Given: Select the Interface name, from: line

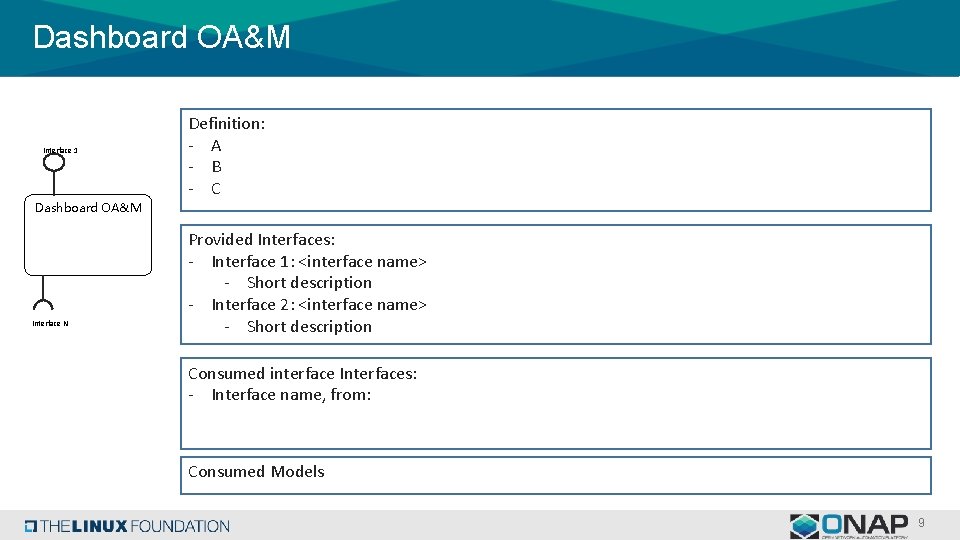Looking at the screenshot, I should (x=291, y=395).
